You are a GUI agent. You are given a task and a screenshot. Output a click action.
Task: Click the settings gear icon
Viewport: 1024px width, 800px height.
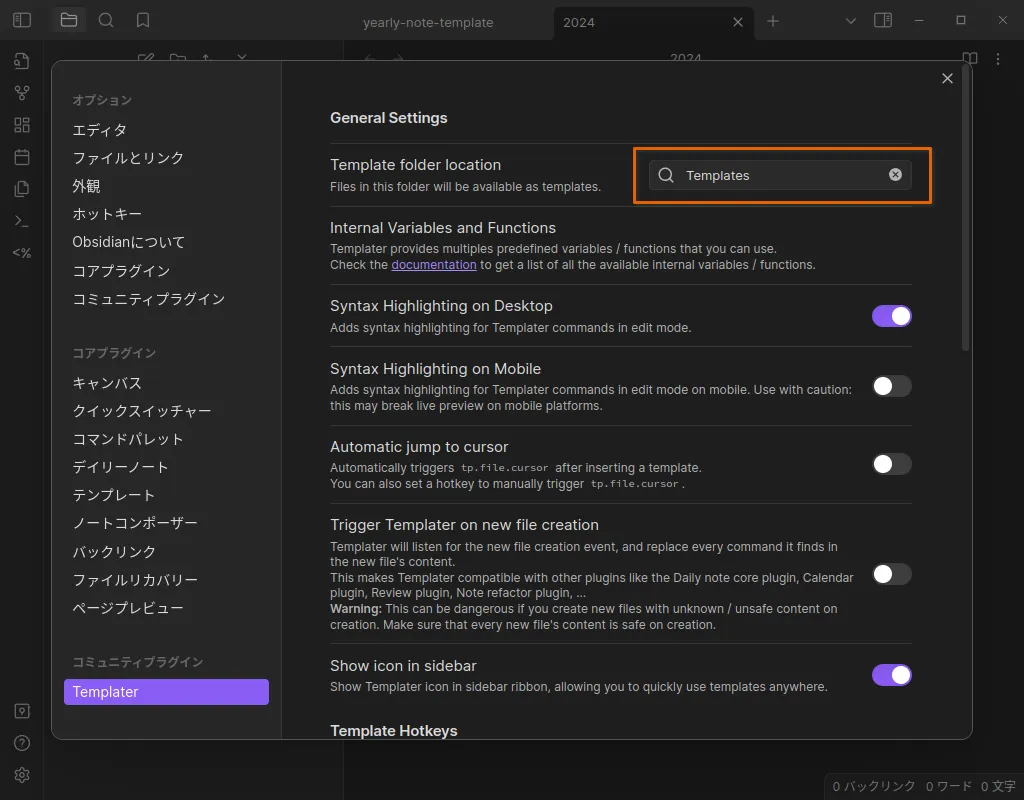22,775
